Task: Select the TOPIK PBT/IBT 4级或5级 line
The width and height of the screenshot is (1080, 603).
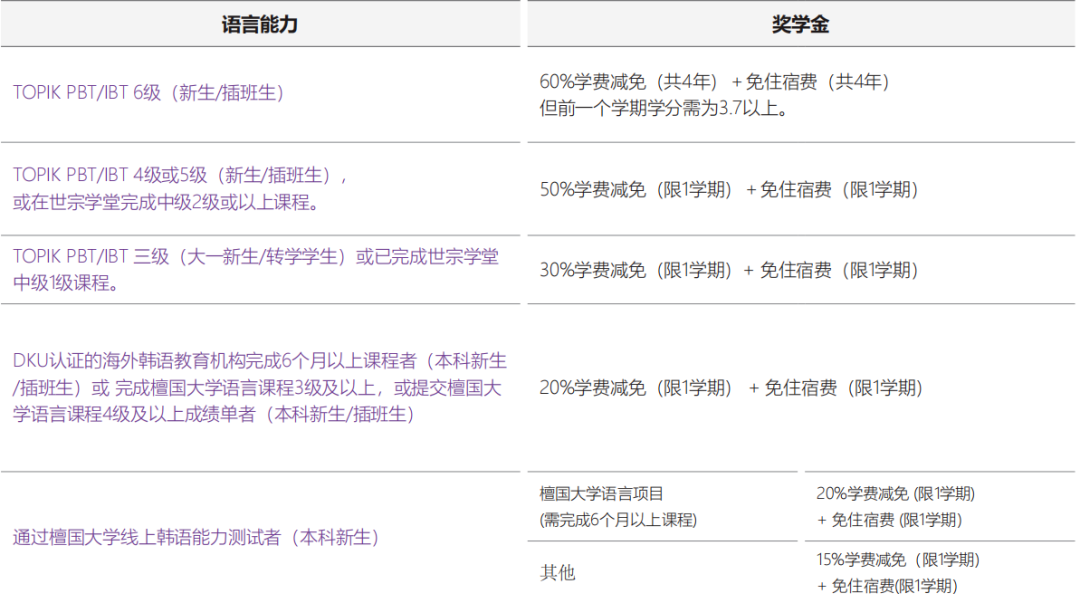Action: click(x=180, y=175)
